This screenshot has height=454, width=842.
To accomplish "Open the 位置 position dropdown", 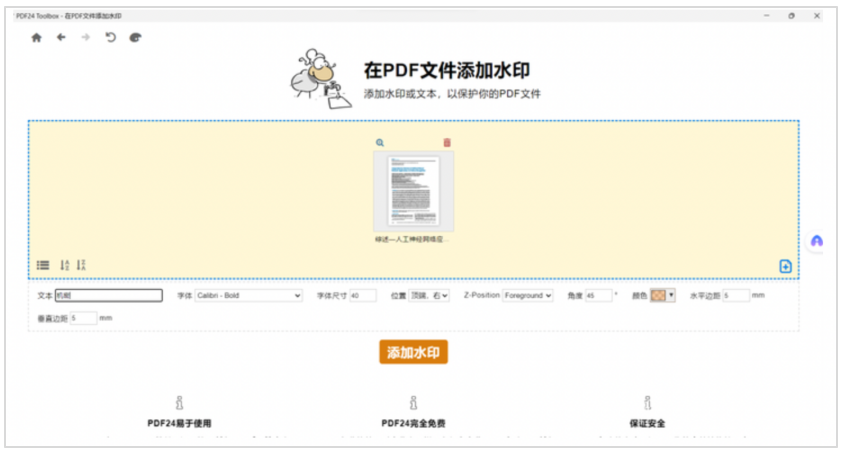I will tap(429, 296).
